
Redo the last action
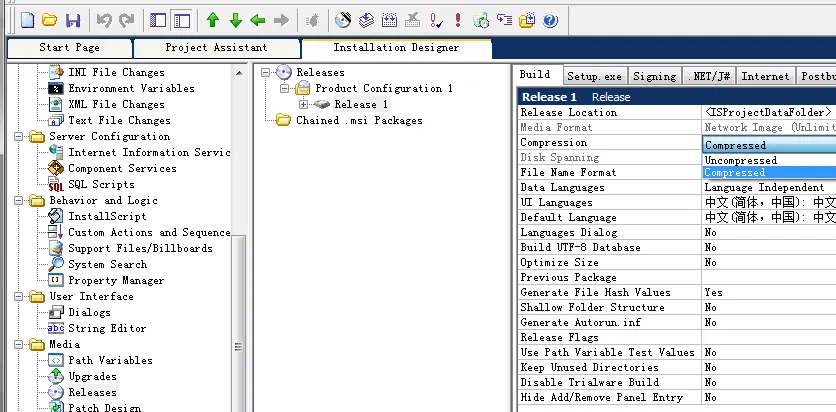[x=127, y=21]
